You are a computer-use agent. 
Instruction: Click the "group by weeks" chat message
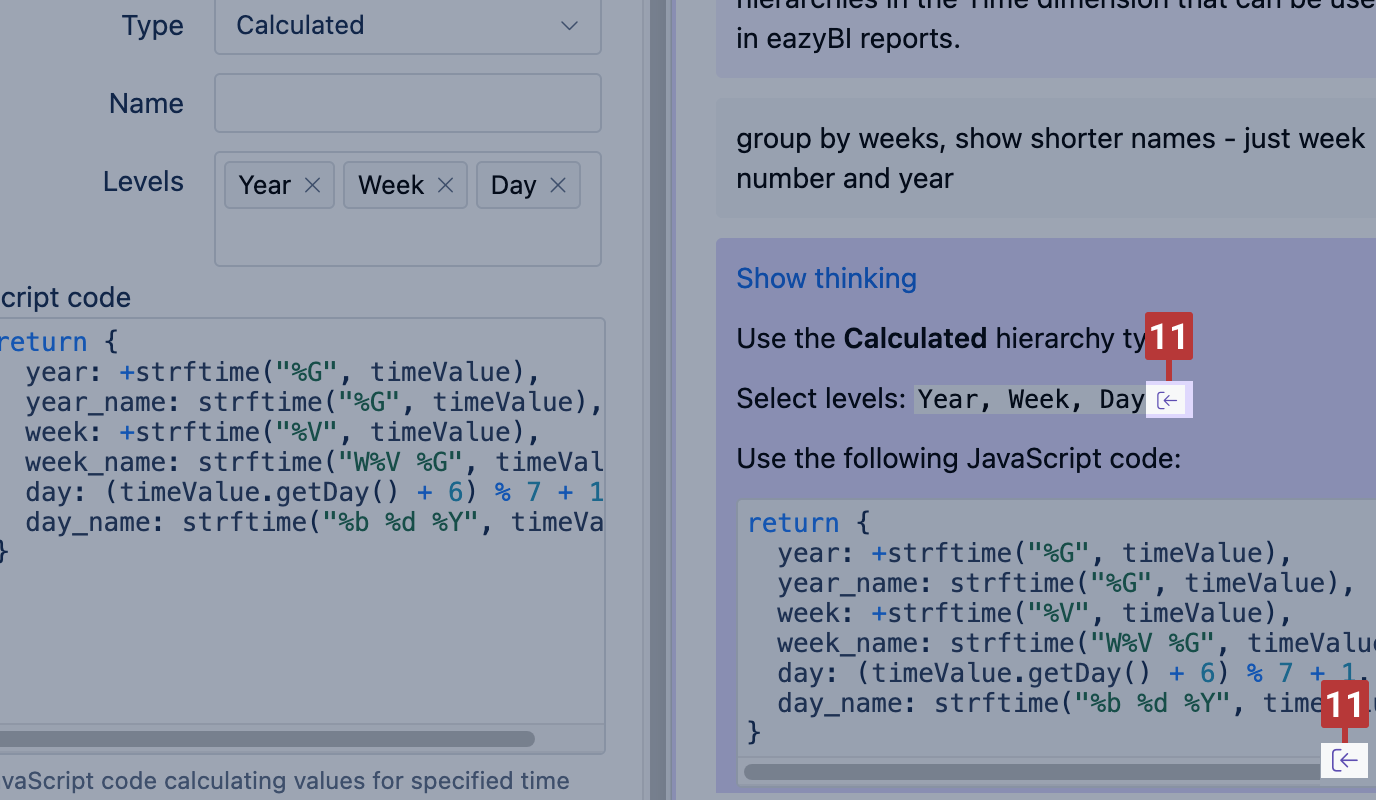click(1050, 158)
